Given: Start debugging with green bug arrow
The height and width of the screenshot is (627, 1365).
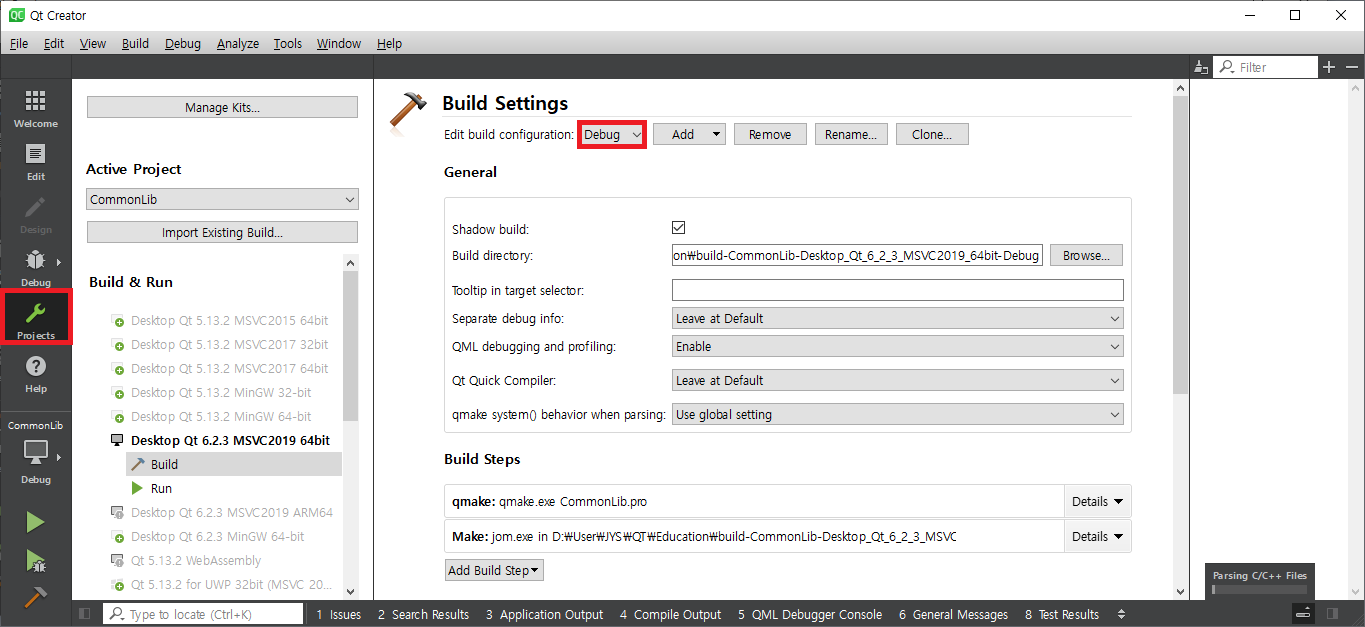Looking at the screenshot, I should tap(35, 560).
